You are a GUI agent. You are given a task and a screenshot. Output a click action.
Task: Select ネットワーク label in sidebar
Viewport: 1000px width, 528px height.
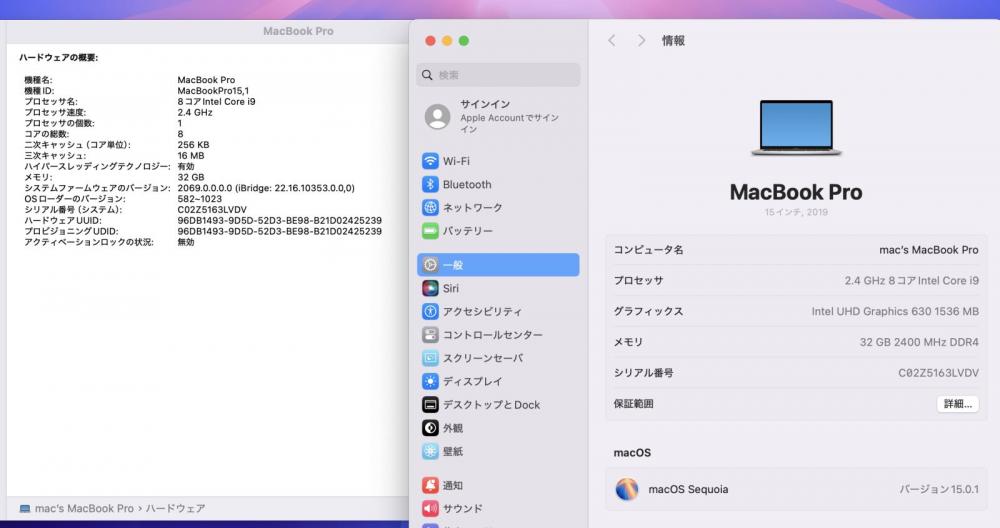[473, 208]
